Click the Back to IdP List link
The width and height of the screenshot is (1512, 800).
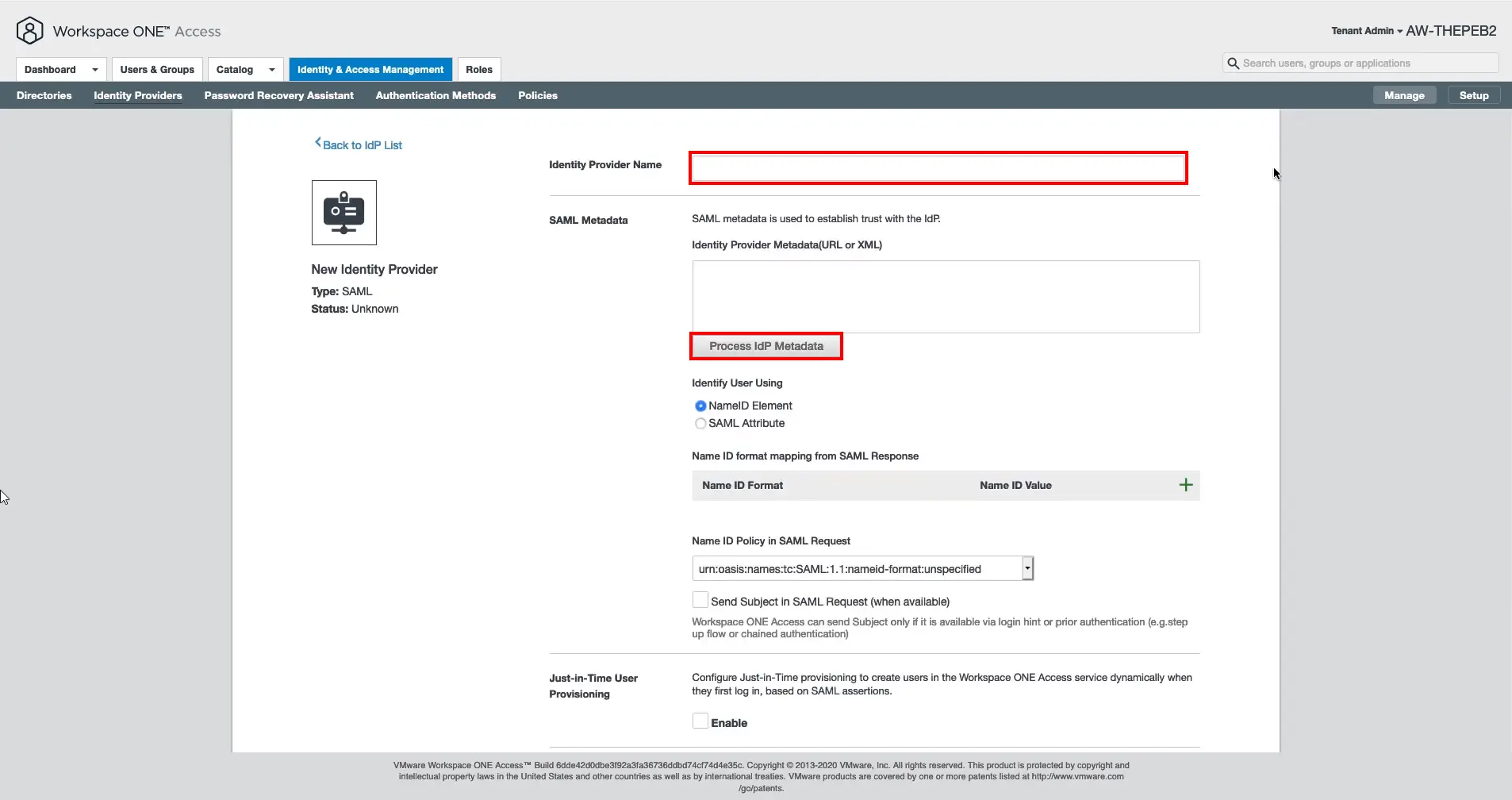pos(363,145)
